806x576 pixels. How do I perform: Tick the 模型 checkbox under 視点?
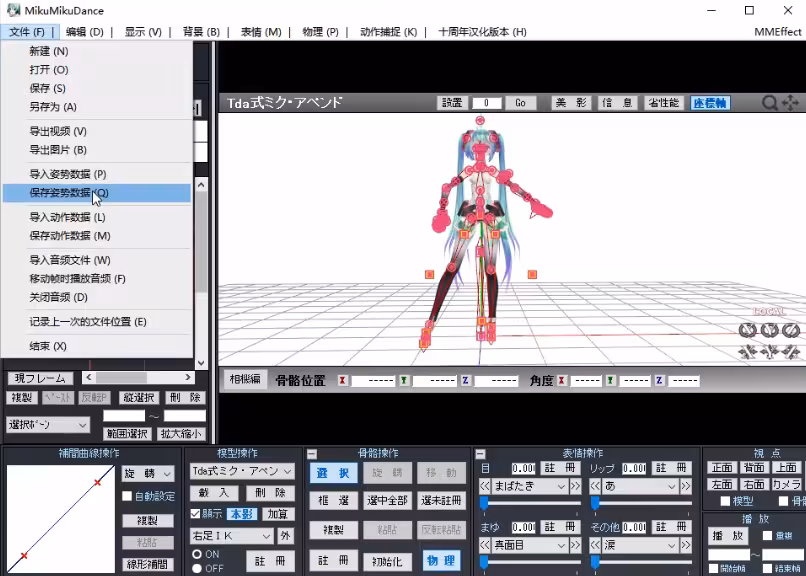click(x=725, y=500)
